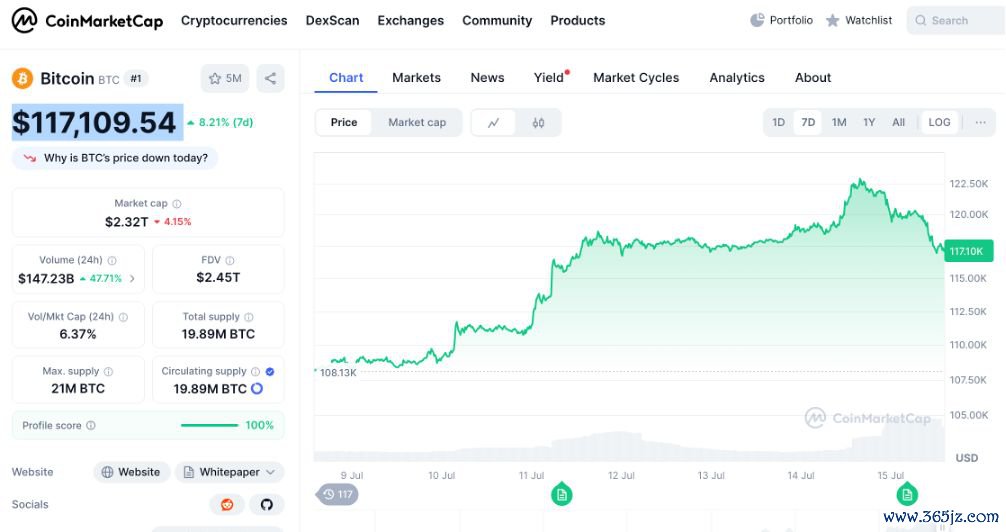Set chart range to All

pyautogui.click(x=898, y=123)
